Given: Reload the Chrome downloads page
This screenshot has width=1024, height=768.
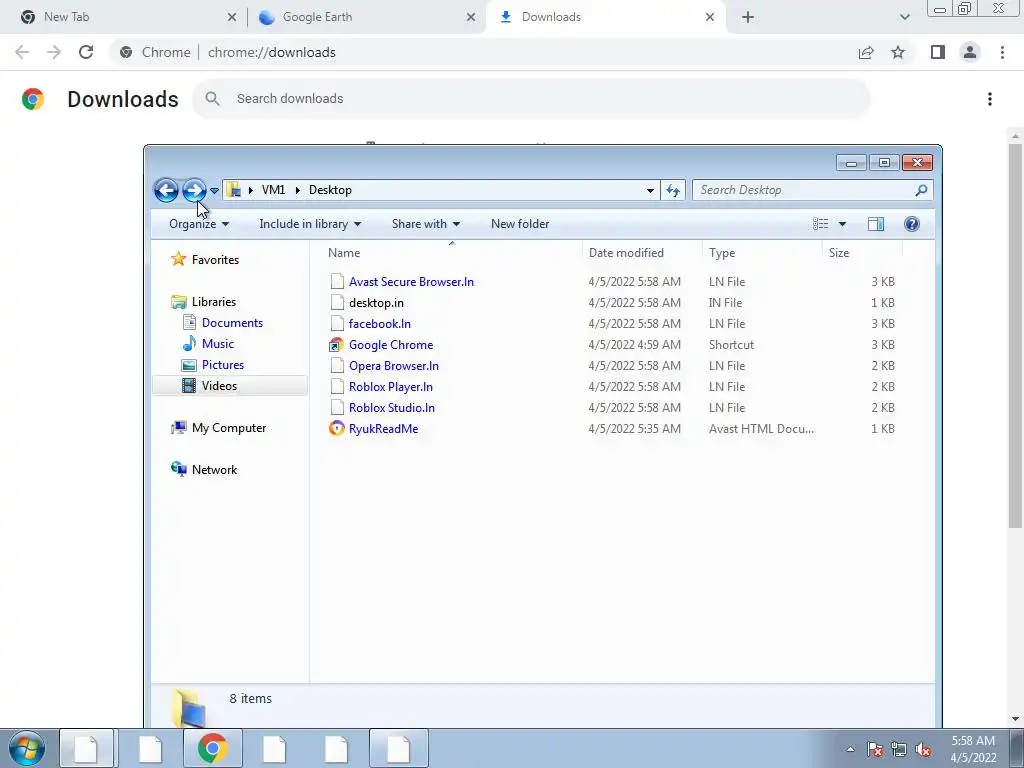Looking at the screenshot, I should pos(86,52).
